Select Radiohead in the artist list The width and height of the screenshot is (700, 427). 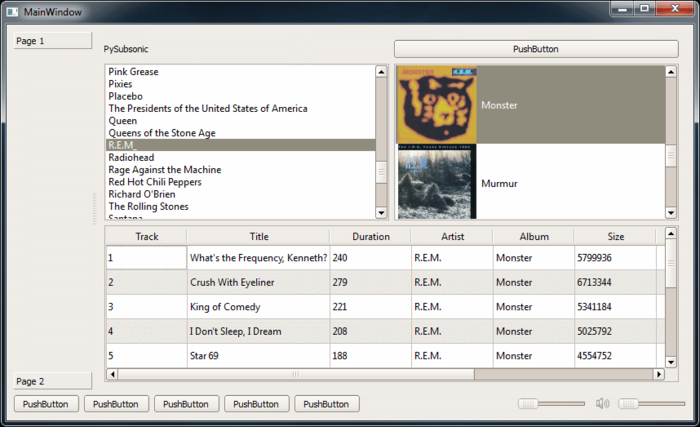click(241, 157)
